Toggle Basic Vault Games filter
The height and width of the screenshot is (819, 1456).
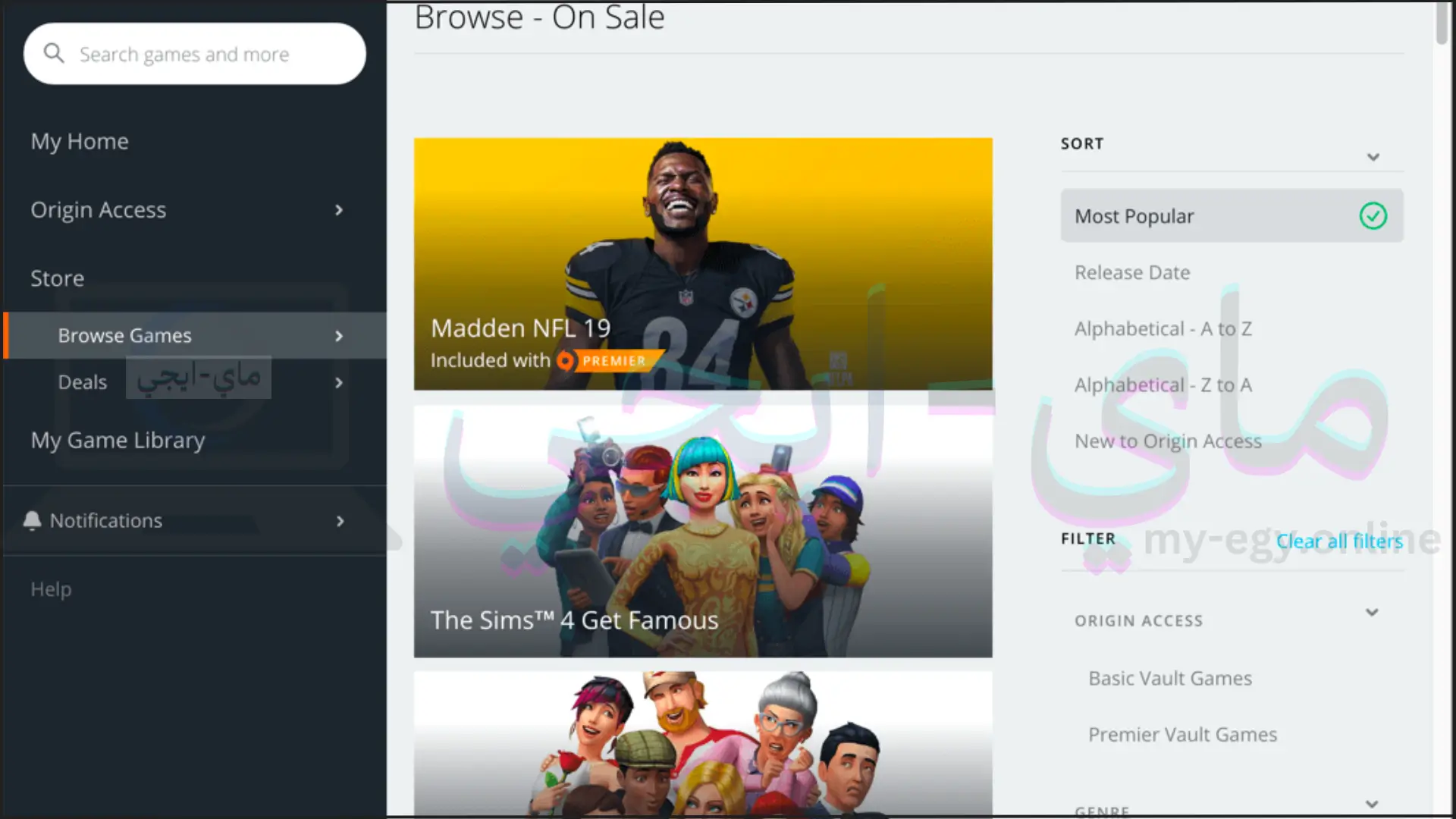click(x=1169, y=678)
